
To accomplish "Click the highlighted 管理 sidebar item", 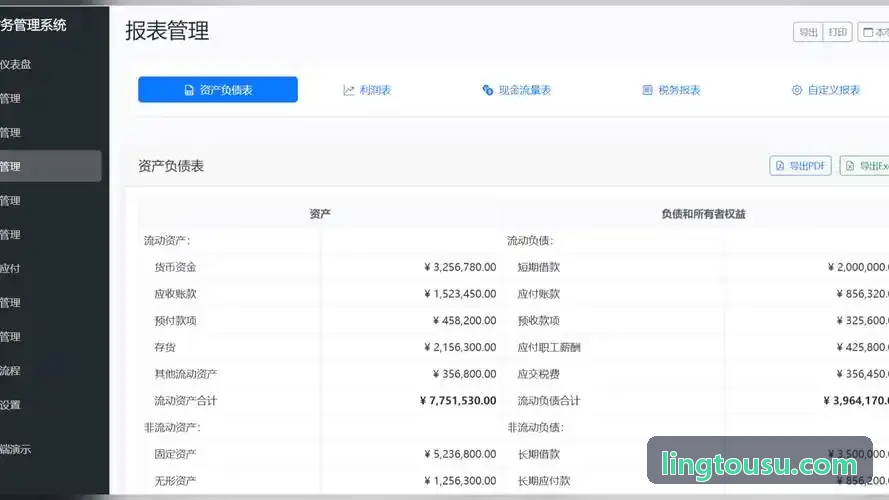I will pos(50,166).
